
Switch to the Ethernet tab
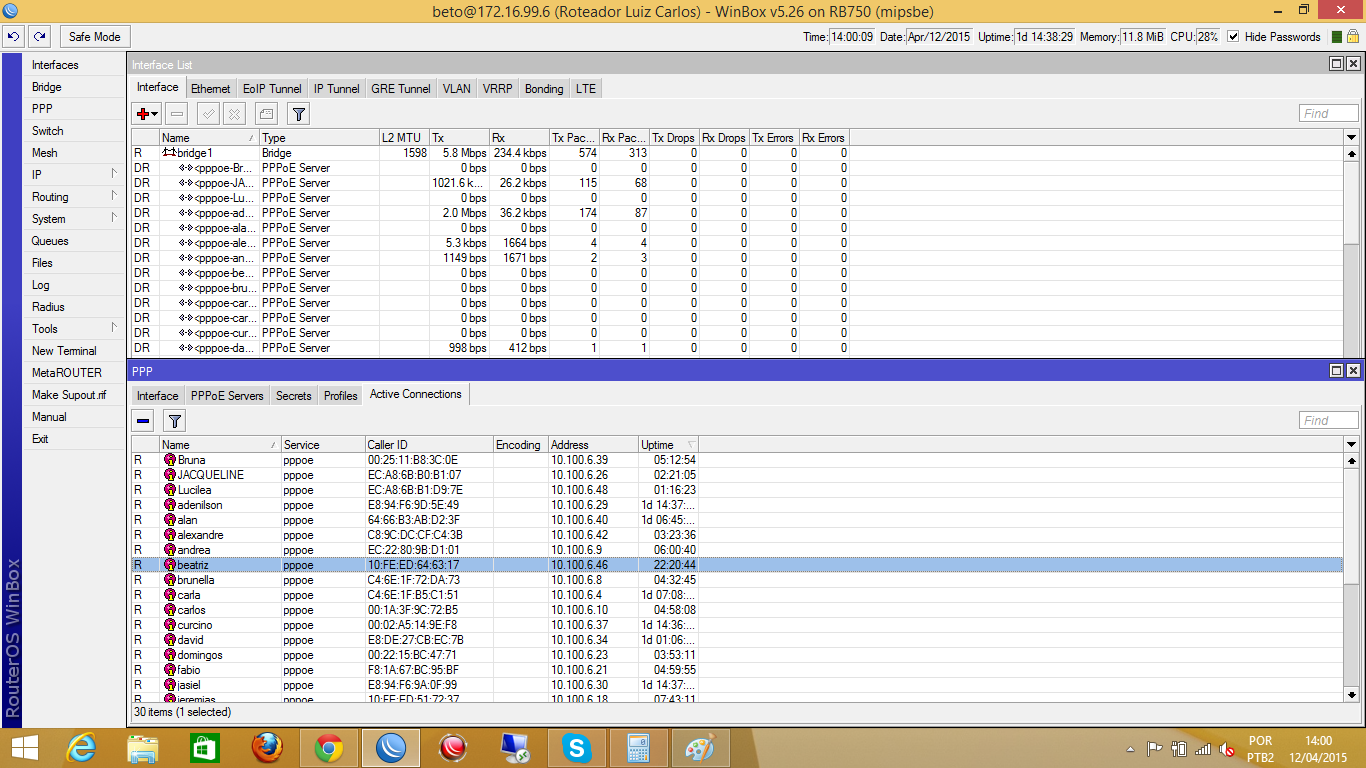(211, 89)
